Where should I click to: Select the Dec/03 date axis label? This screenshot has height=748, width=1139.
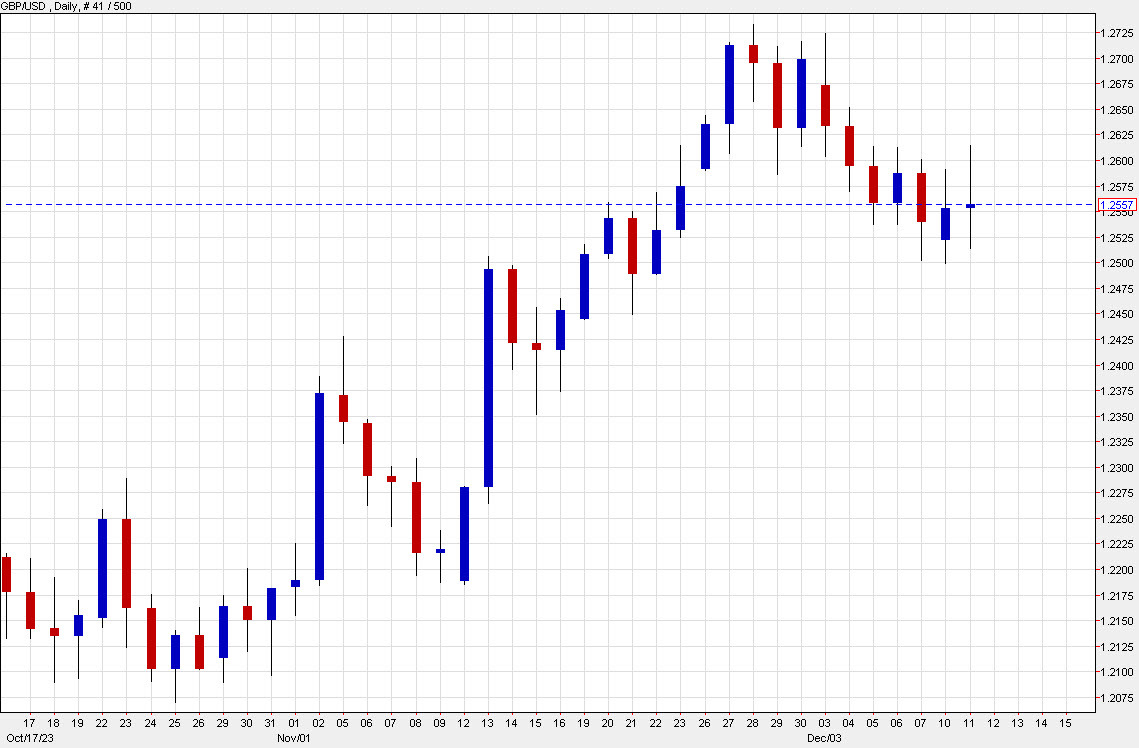[x=826, y=735]
